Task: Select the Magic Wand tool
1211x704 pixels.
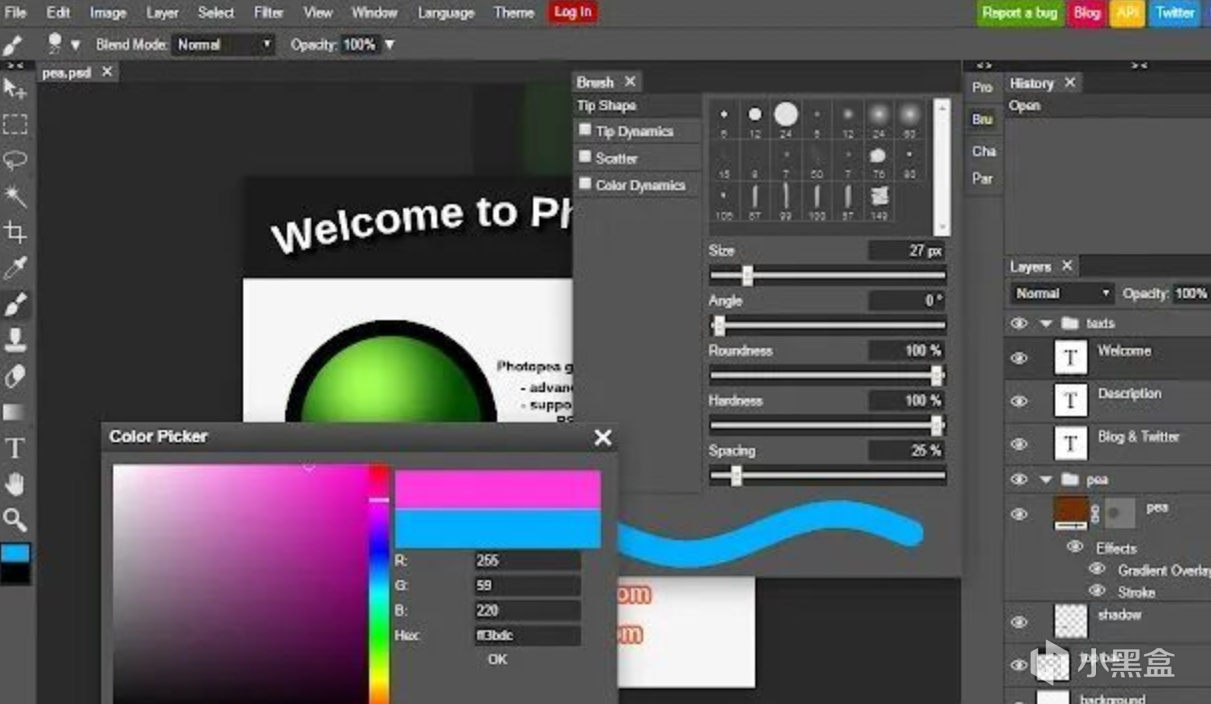Action: pos(15,196)
